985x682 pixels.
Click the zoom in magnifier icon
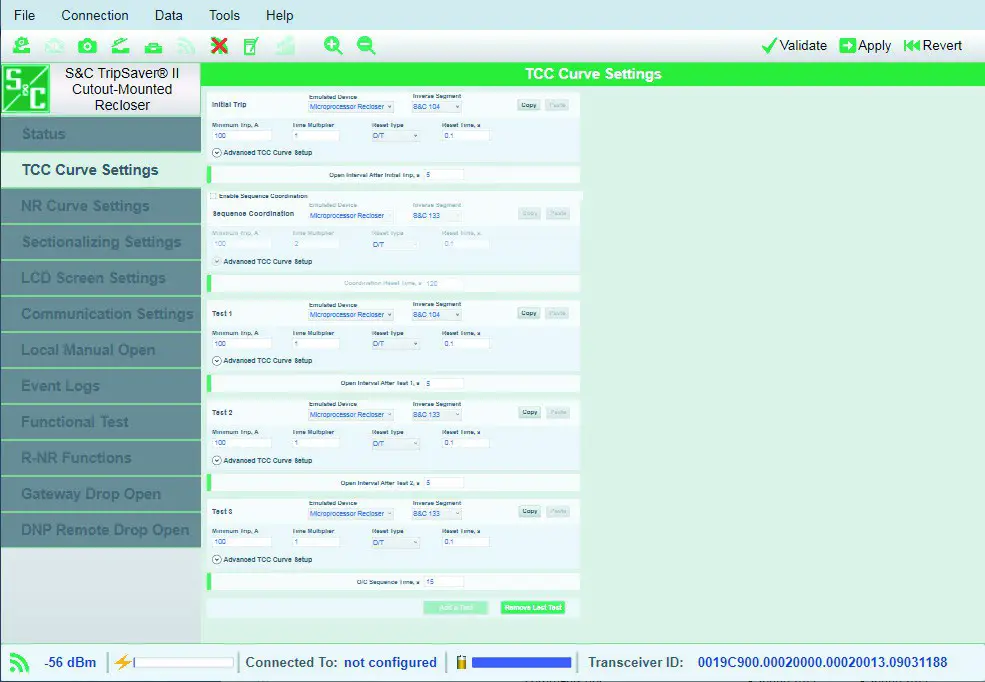333,45
